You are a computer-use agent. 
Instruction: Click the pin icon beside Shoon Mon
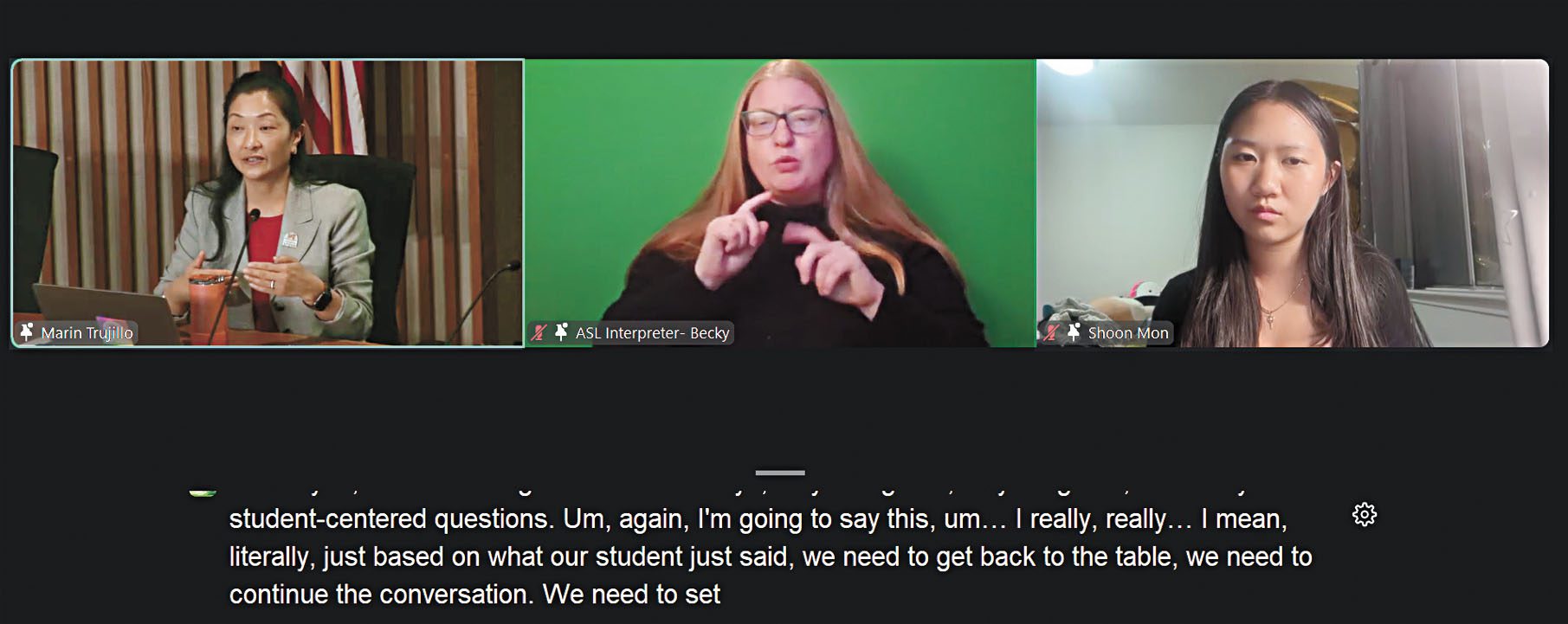coord(1074,332)
